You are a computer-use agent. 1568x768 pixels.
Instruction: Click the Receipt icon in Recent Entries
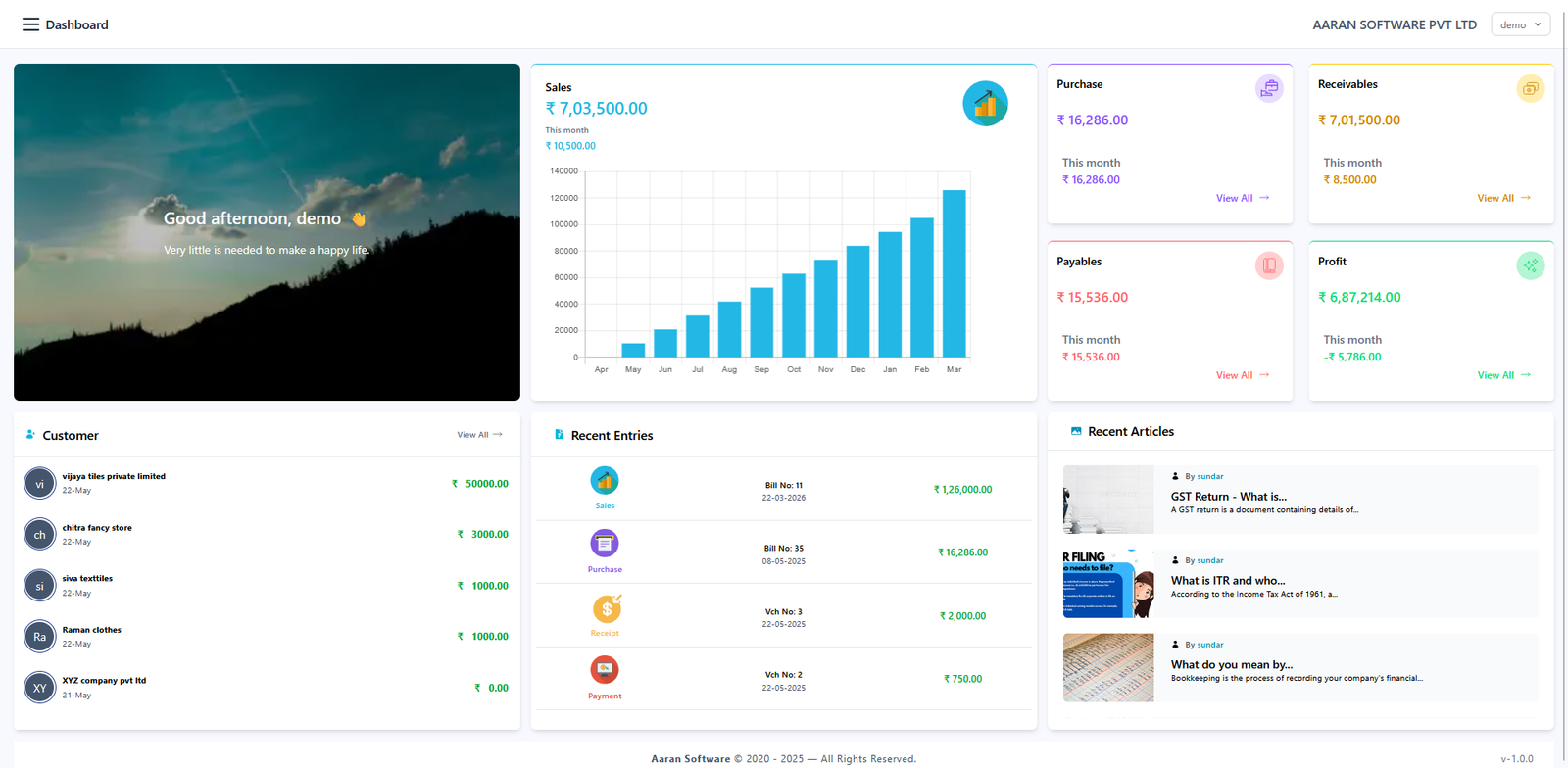click(606, 609)
